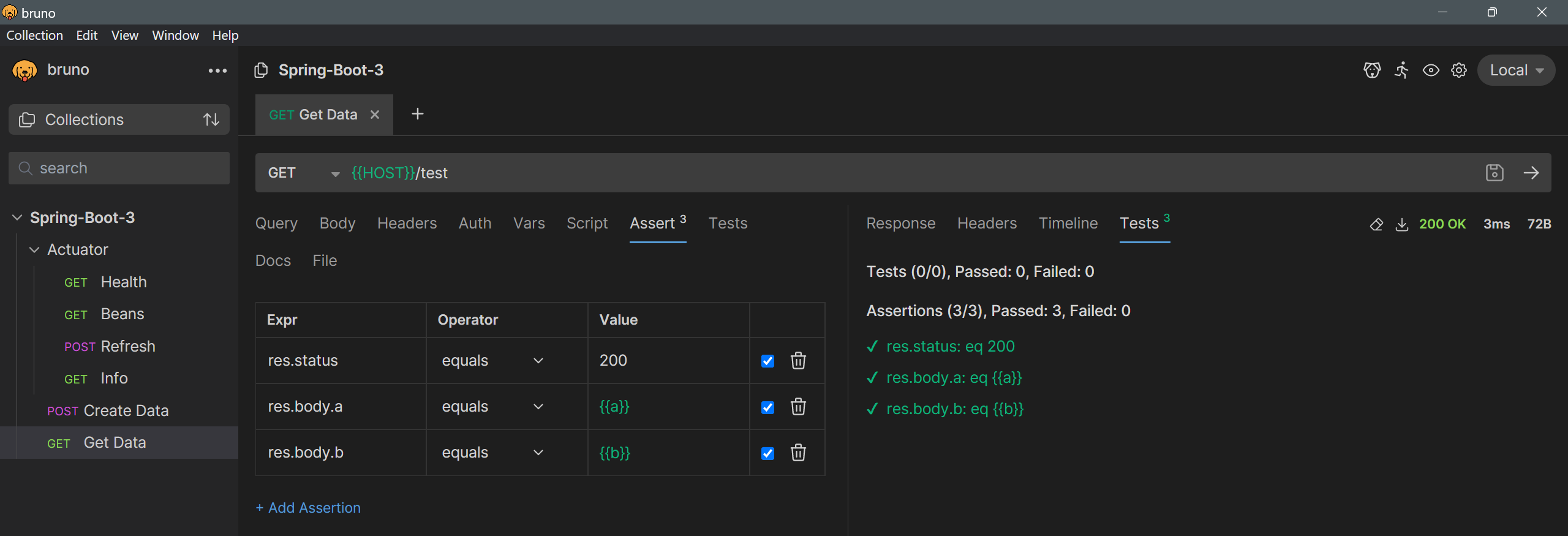Switch to the Script tab
This screenshot has height=536, width=1568.
coord(587,223)
